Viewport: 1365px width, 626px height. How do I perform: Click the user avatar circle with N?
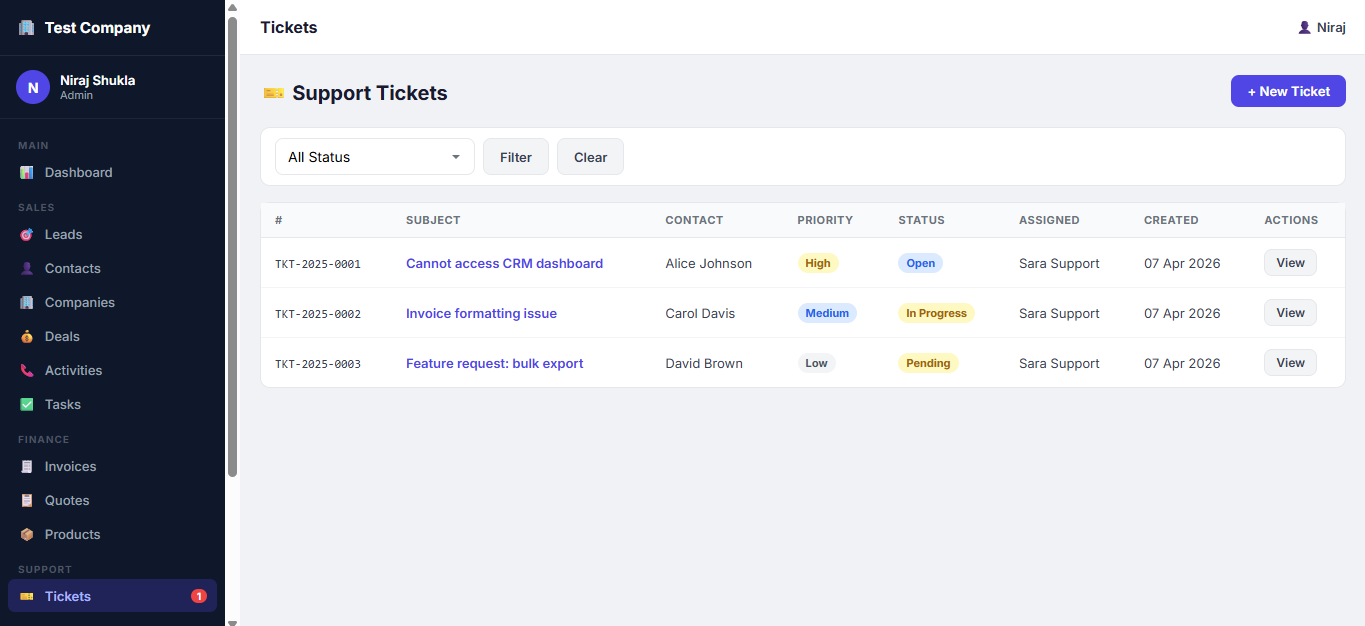(x=33, y=87)
